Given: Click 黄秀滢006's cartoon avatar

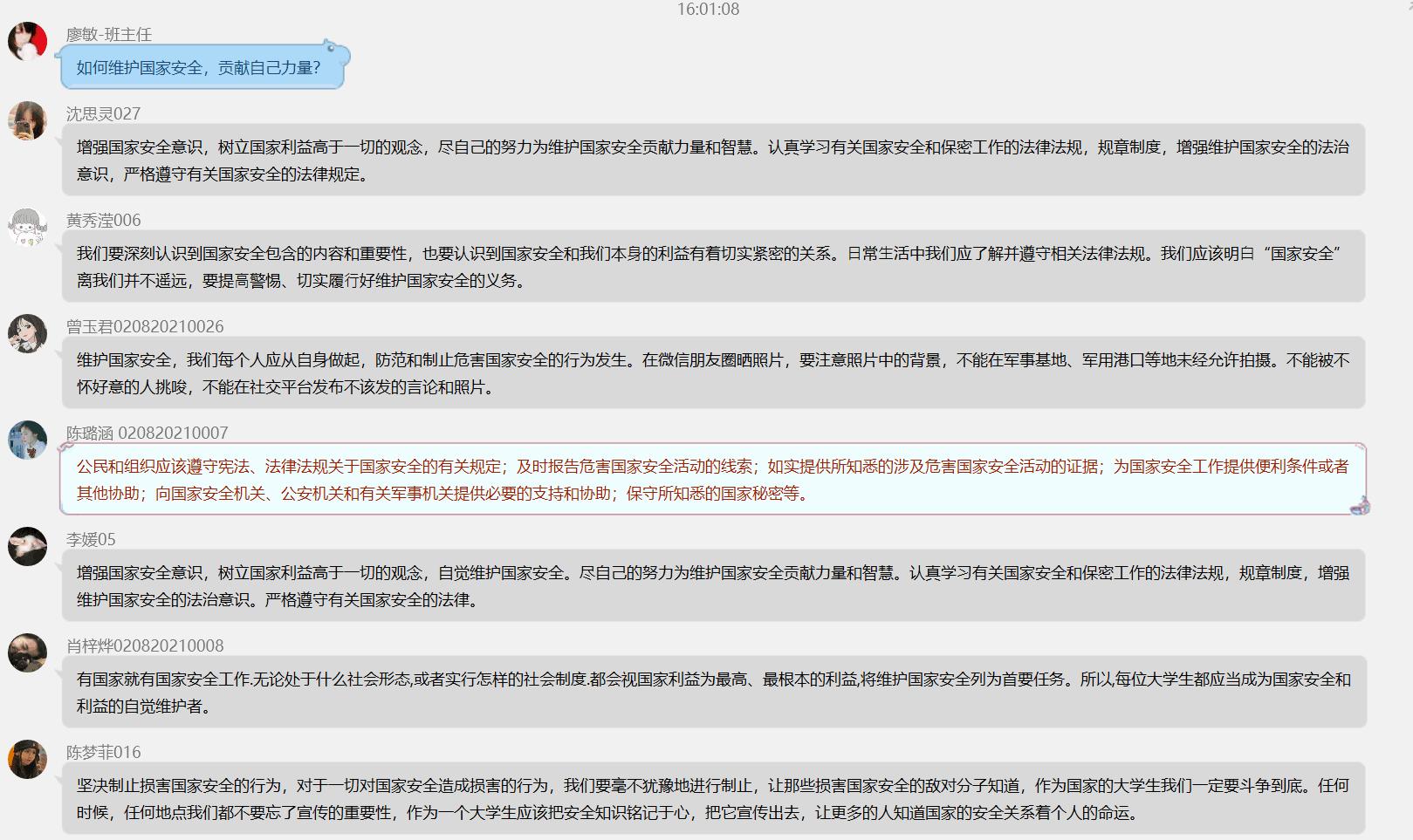Looking at the screenshot, I should coord(27,227).
